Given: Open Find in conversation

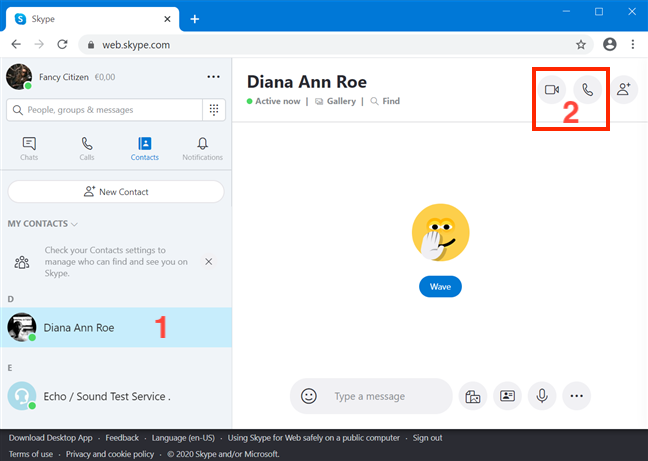Looking at the screenshot, I should click(x=385, y=101).
